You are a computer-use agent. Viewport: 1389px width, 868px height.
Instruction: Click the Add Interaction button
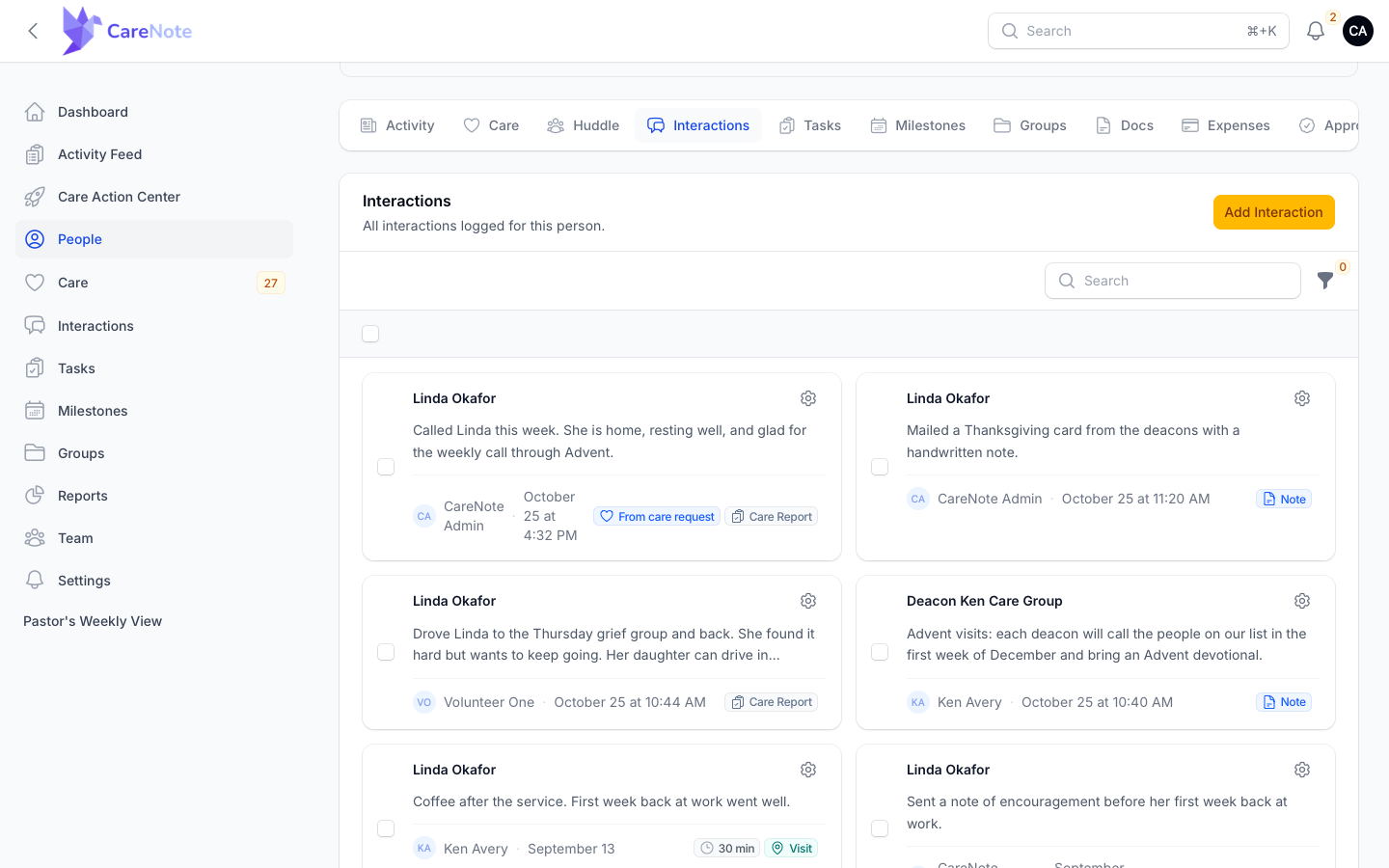point(1273,212)
